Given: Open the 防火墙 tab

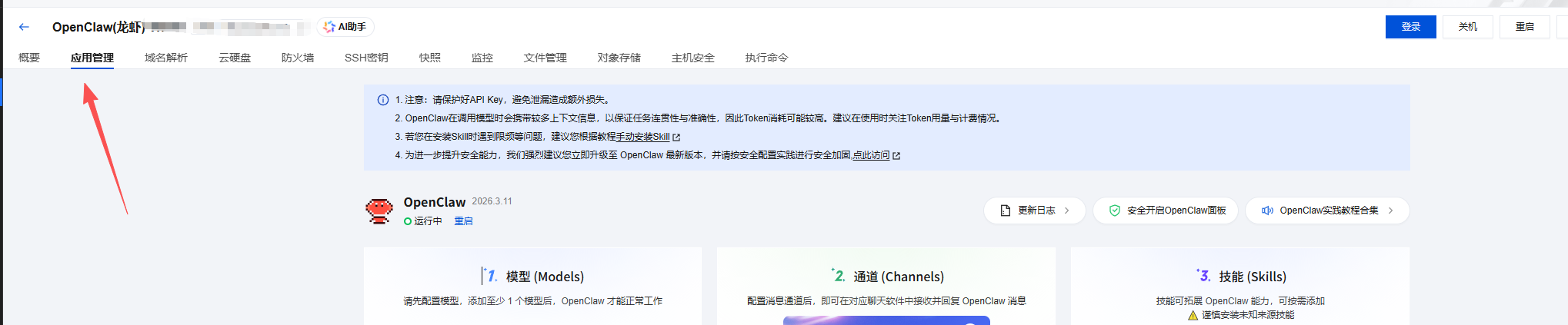Looking at the screenshot, I should pyautogui.click(x=298, y=58).
